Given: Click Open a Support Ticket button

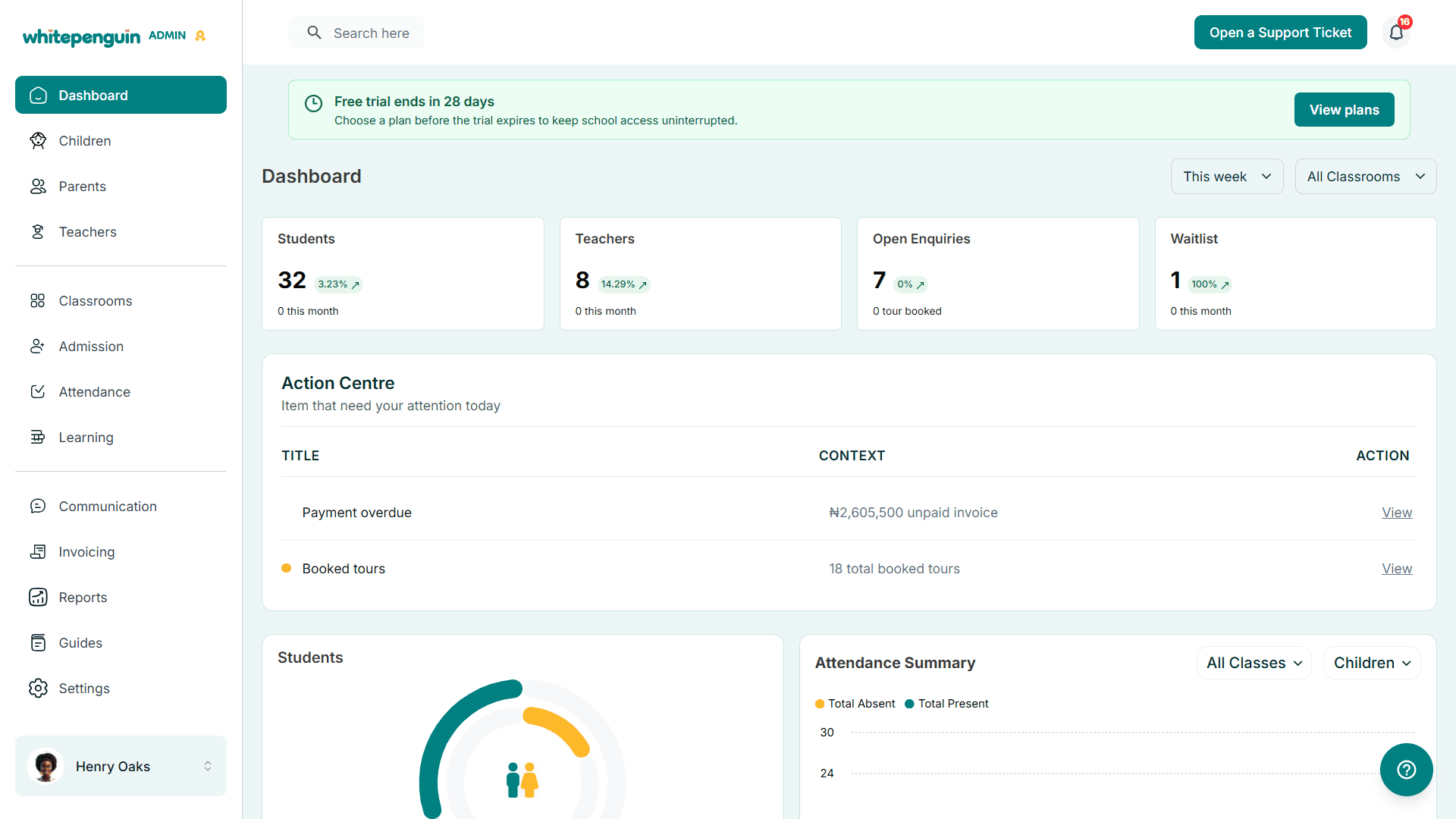Looking at the screenshot, I should click(1280, 32).
